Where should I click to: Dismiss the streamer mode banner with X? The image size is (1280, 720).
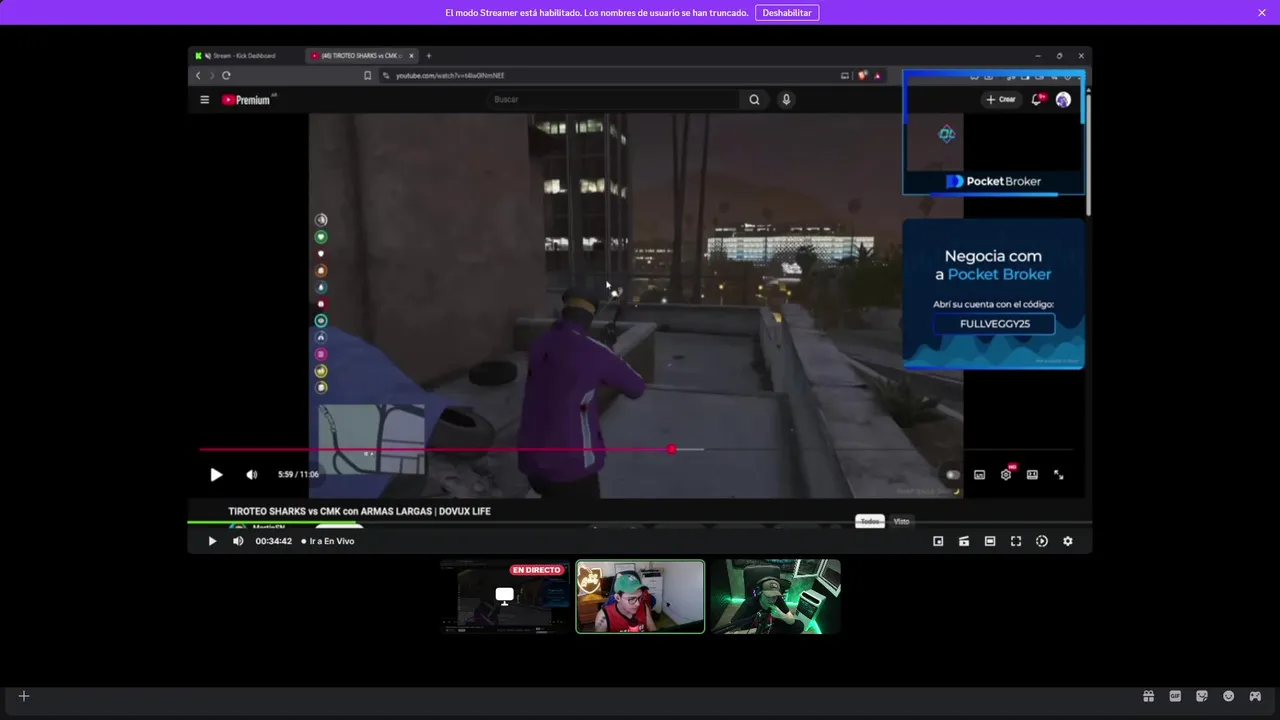pos(1262,13)
